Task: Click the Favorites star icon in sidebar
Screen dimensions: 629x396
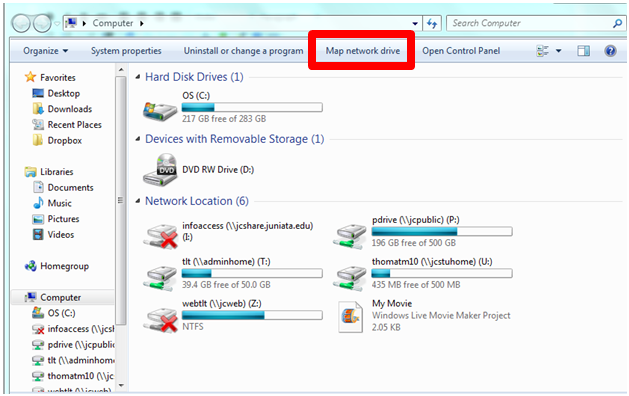Action: [30, 77]
